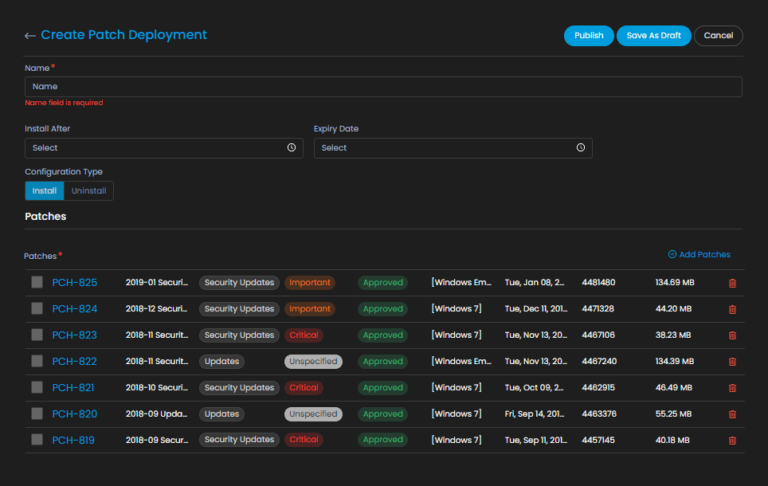Check the checkbox for PCH-825
The image size is (768, 486).
click(x=37, y=283)
